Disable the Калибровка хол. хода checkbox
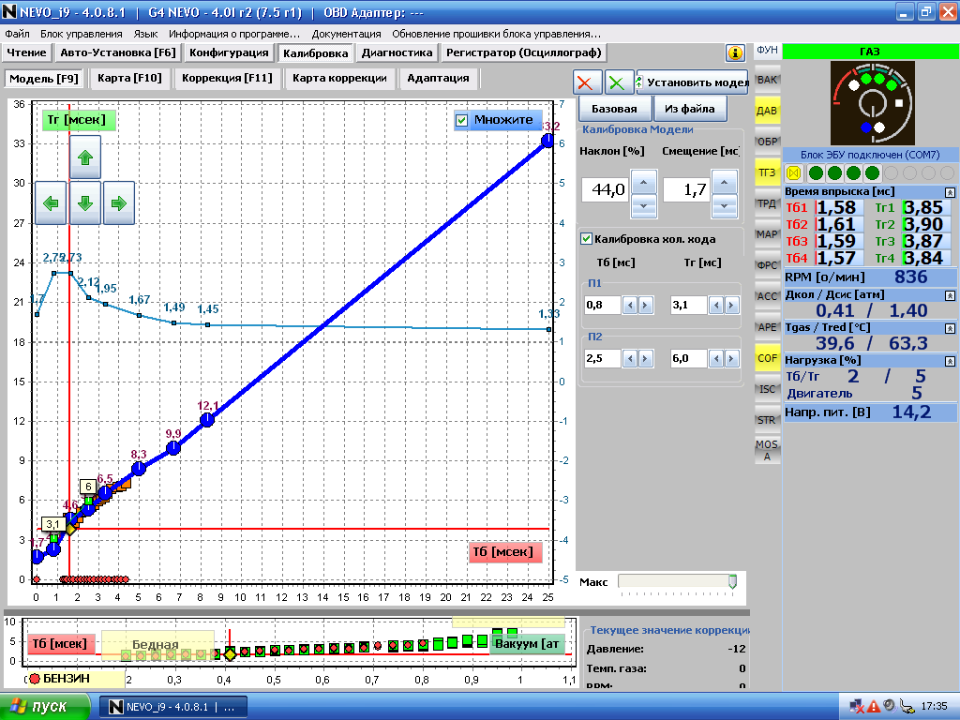Image resolution: width=960 pixels, height=720 pixels. coord(586,239)
